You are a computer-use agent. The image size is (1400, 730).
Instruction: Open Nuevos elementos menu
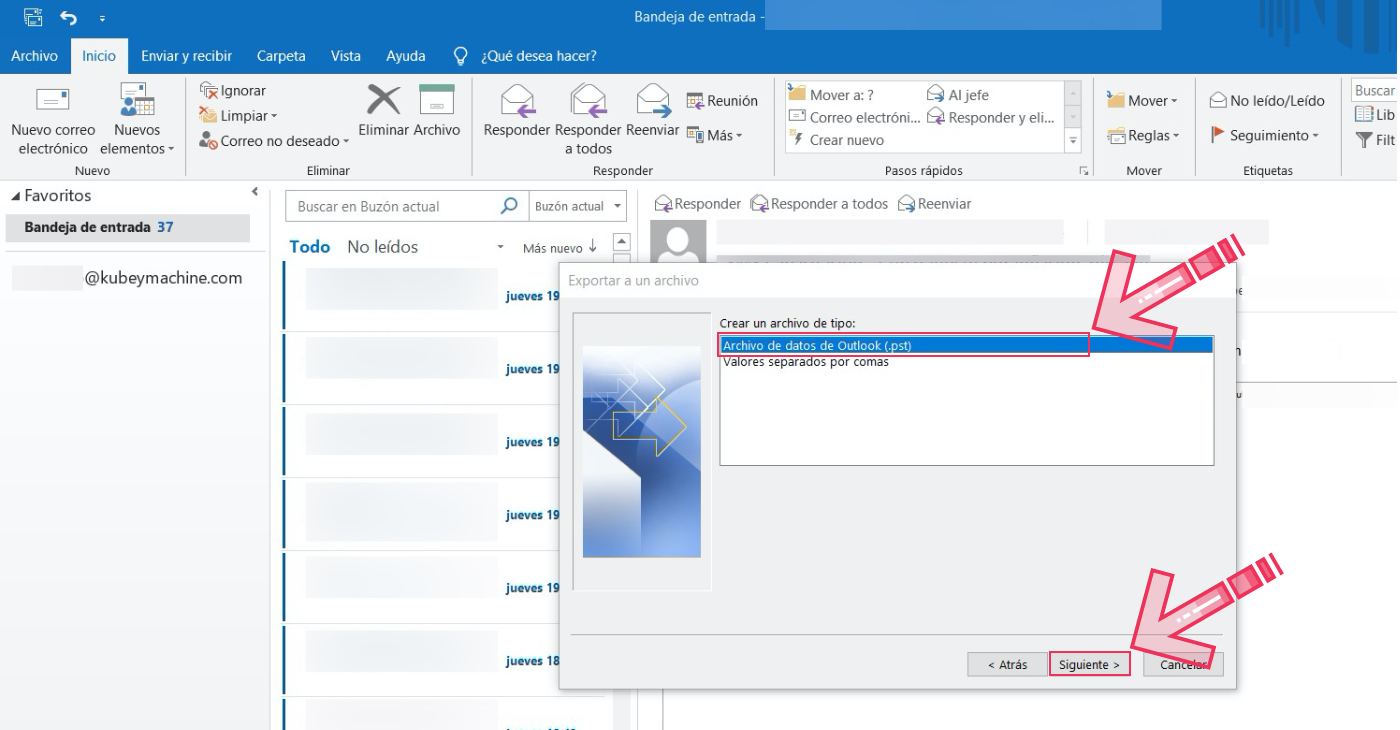click(137, 120)
